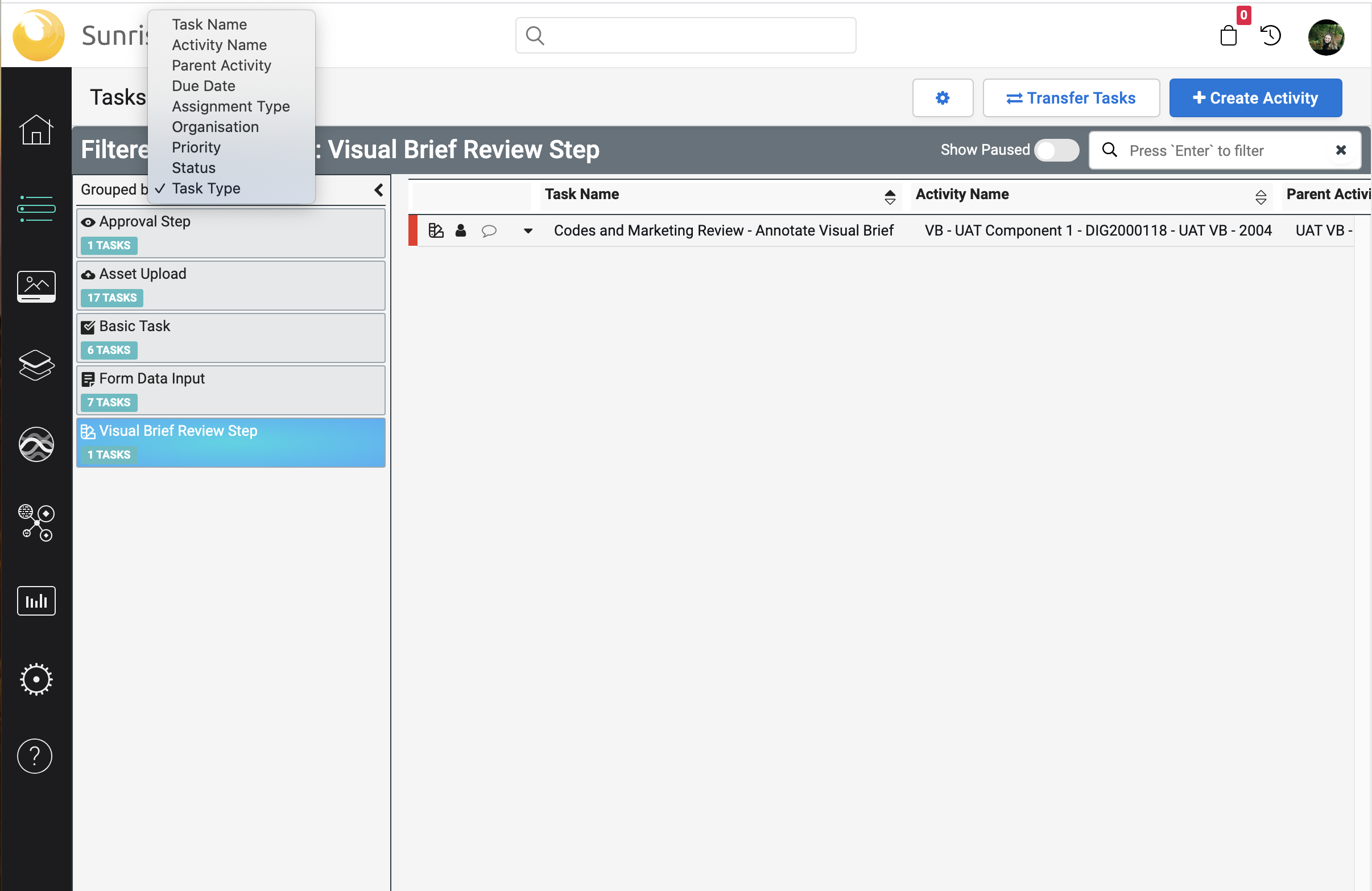The width and height of the screenshot is (1372, 891).
Task: Sort by Activity Name column arrows
Action: [1260, 197]
